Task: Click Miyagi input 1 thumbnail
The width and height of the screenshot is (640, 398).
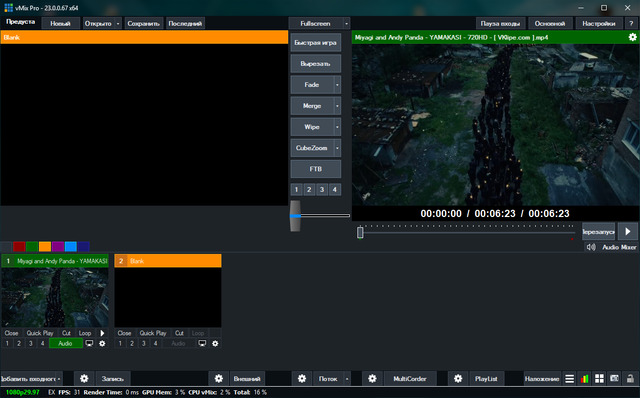Action: coord(55,297)
